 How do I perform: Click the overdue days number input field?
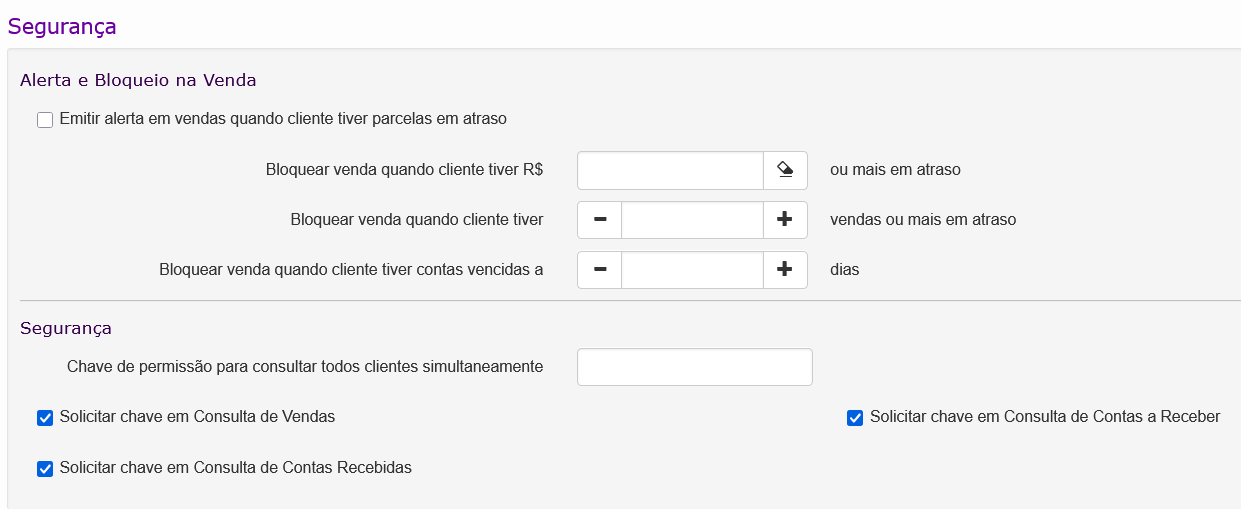(x=692, y=269)
